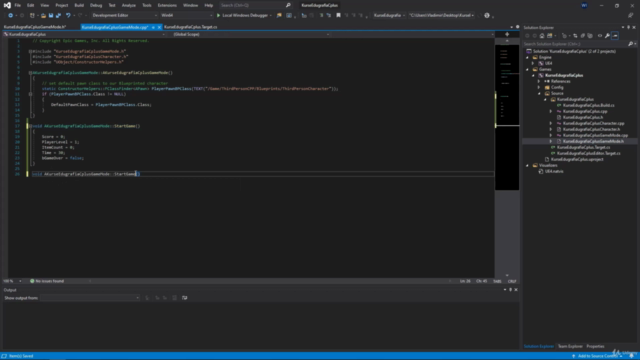
Task: Click Solution Explorer Properties wrench icon
Action: point(607,36)
